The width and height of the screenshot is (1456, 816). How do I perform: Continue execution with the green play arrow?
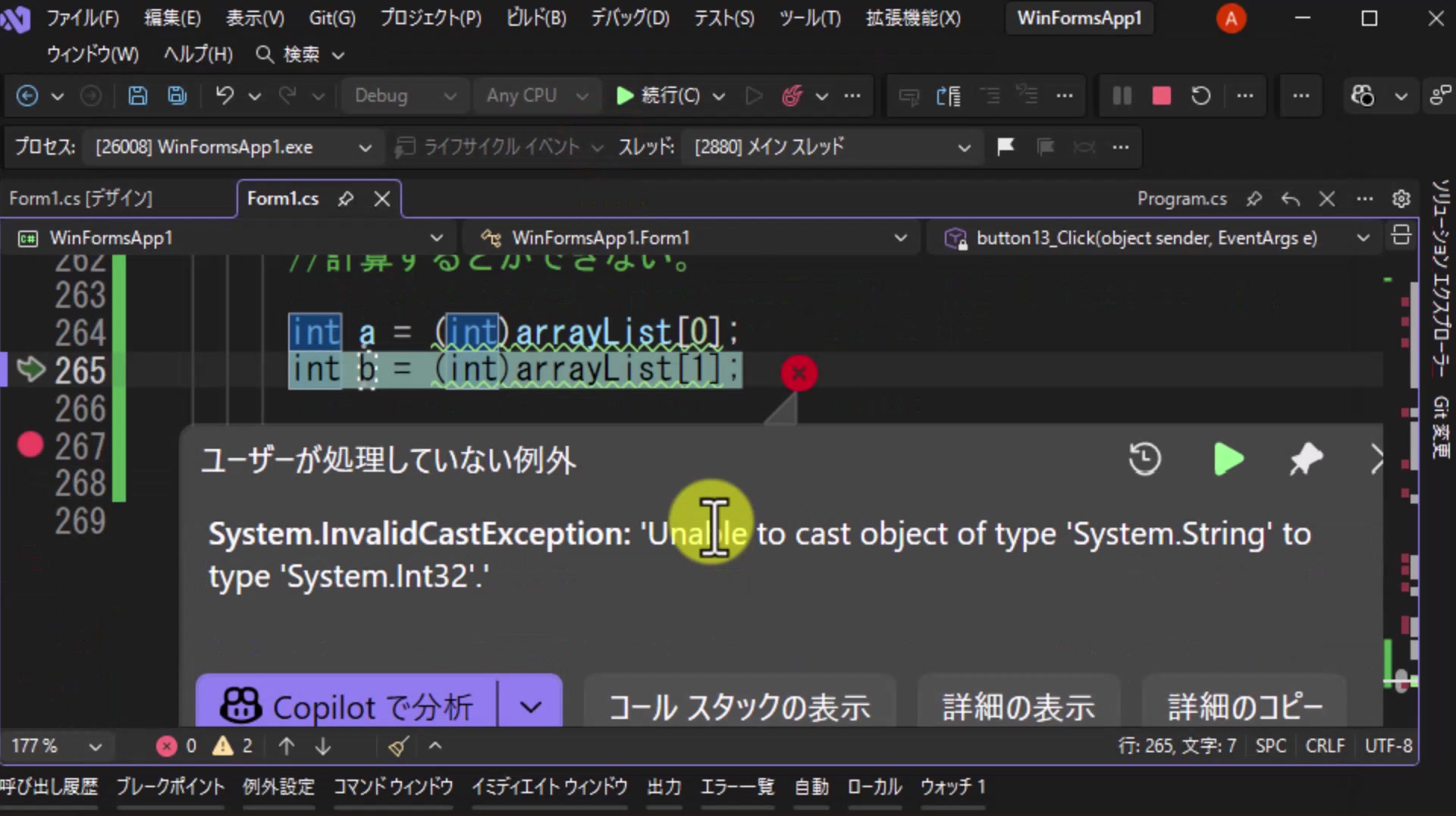[1228, 460]
